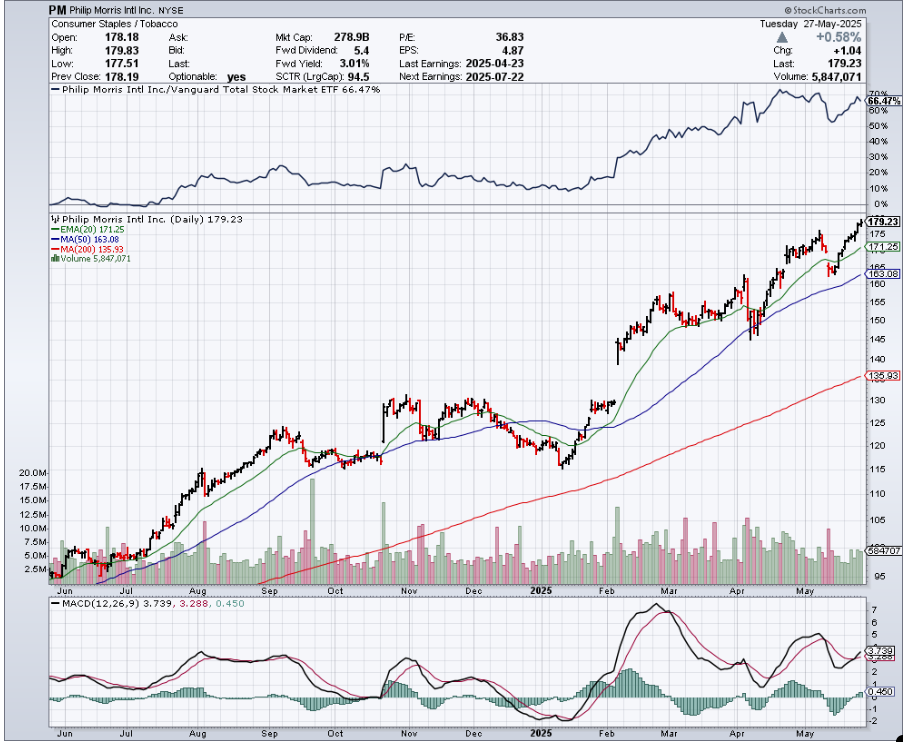Select the percent change +0.58%
Screen dimensions: 903x742
click(x=838, y=37)
